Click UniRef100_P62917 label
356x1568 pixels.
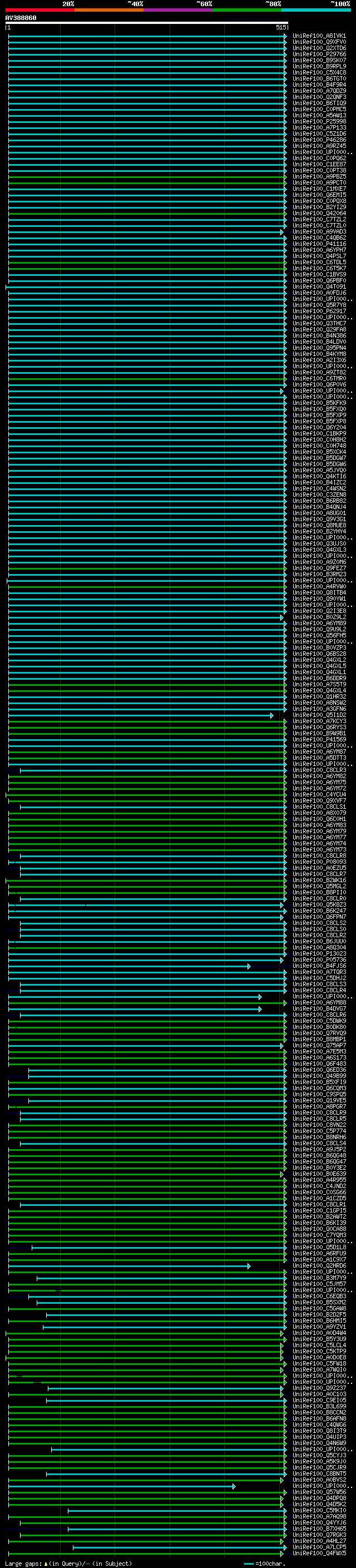click(x=319, y=311)
